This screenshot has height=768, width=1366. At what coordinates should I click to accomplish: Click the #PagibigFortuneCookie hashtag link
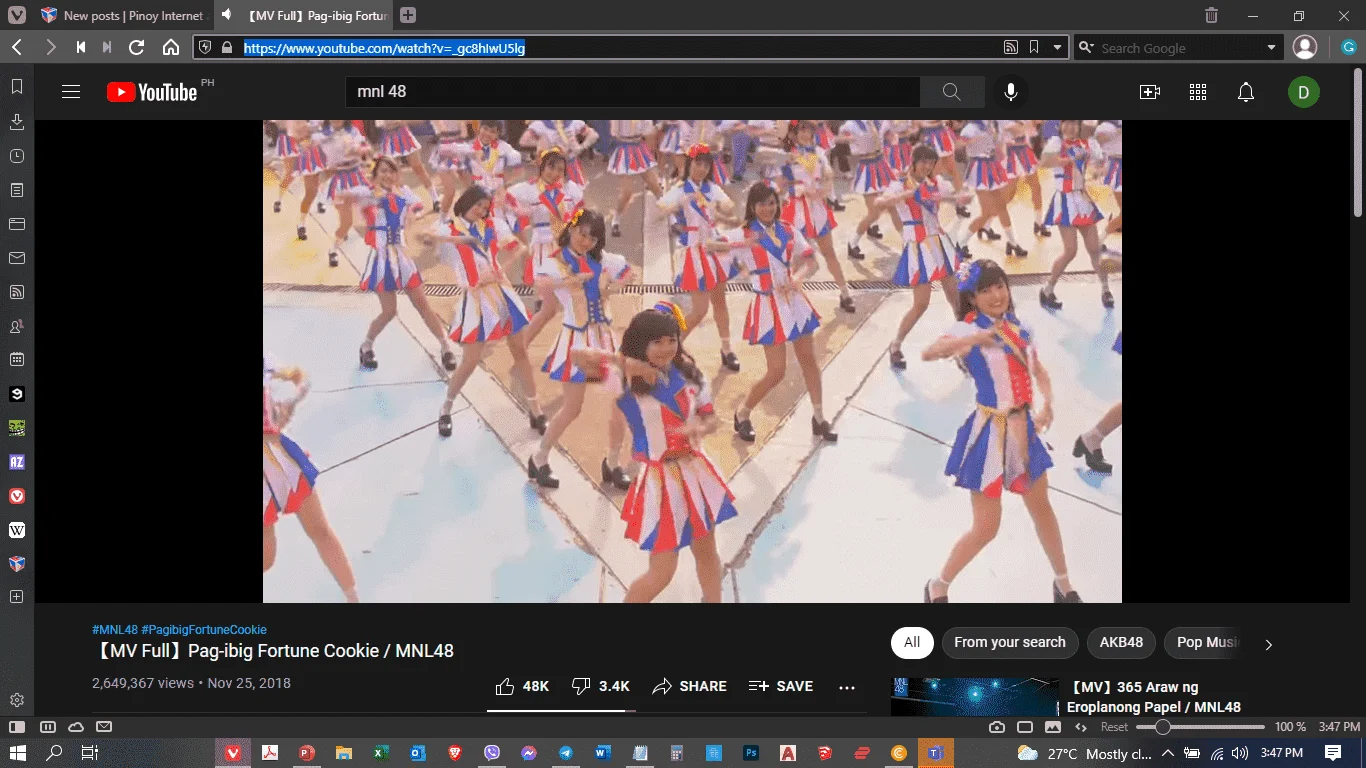[205, 630]
